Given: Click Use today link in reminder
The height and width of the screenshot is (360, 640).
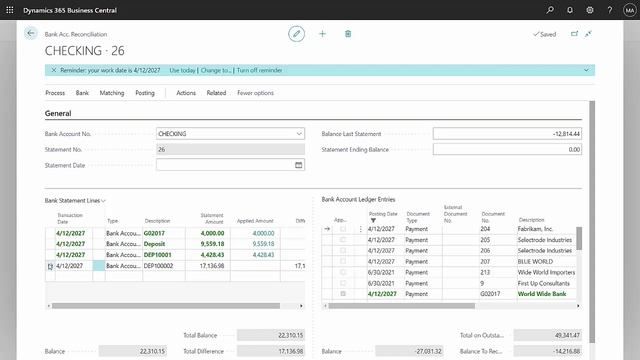Looking at the screenshot, I should point(182,70).
